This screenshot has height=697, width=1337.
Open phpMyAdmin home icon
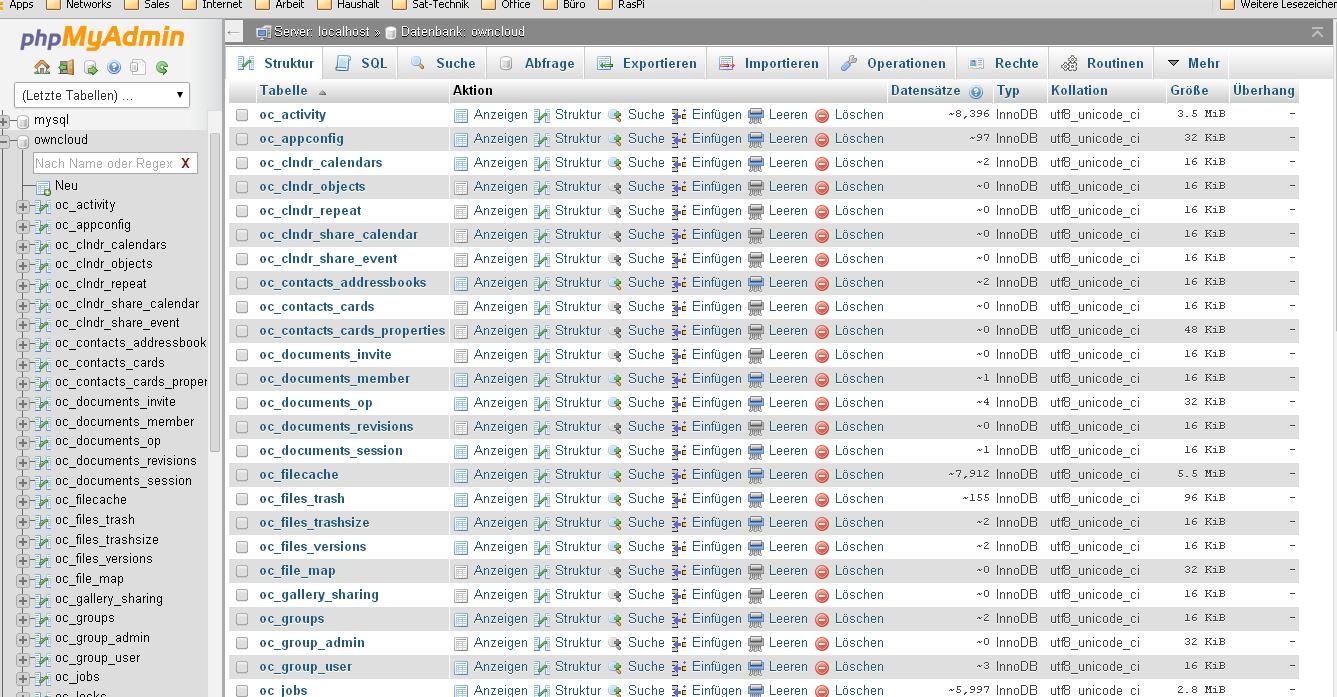[42, 67]
